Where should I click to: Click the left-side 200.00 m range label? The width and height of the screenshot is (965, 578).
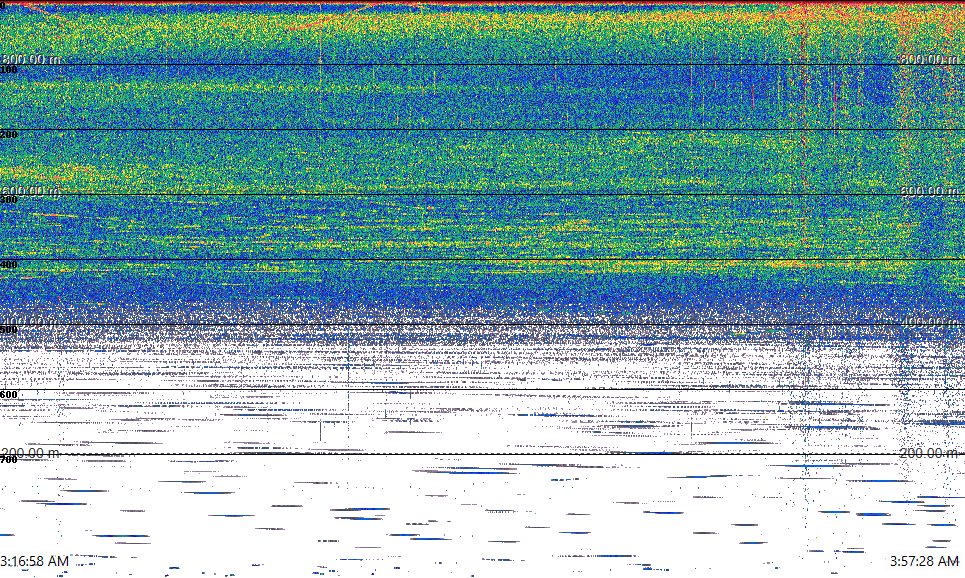tap(31, 453)
